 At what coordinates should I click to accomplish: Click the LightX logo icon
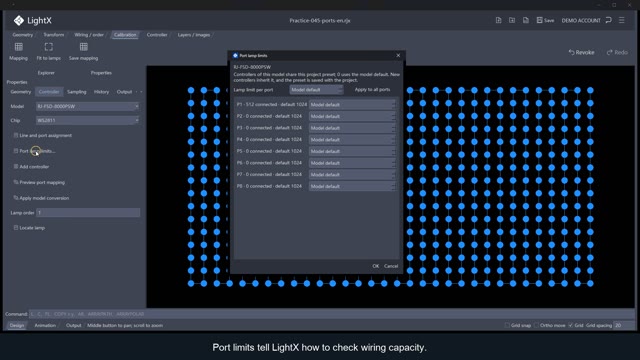pyautogui.click(x=18, y=20)
